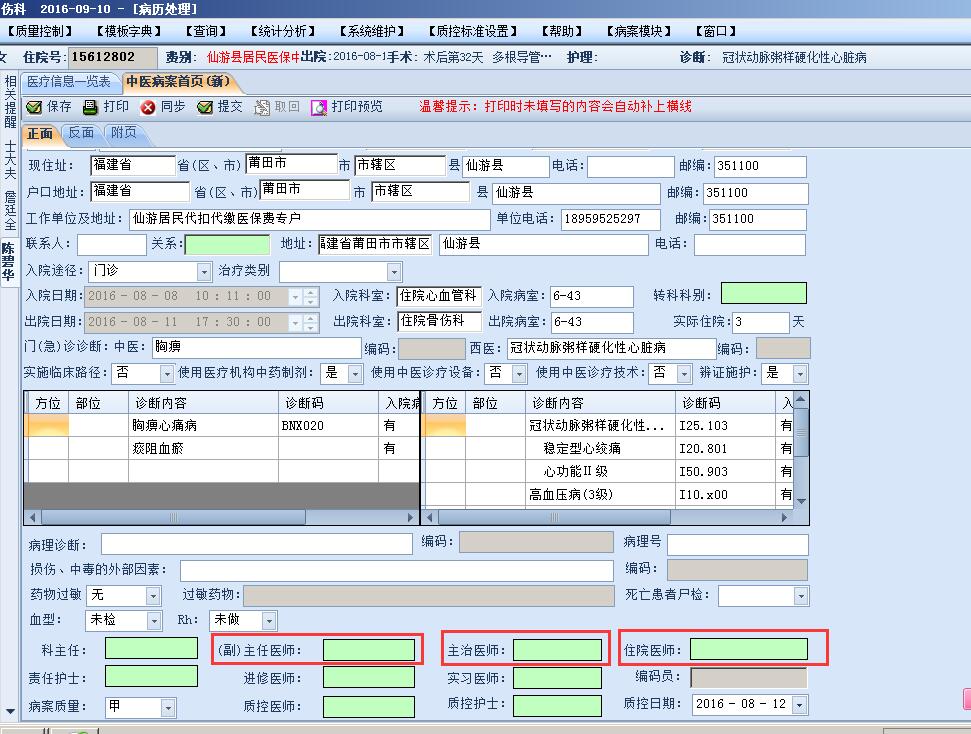Screen dimensions: 971x734
Task: Open the 病案模块 menu
Action: pos(639,31)
